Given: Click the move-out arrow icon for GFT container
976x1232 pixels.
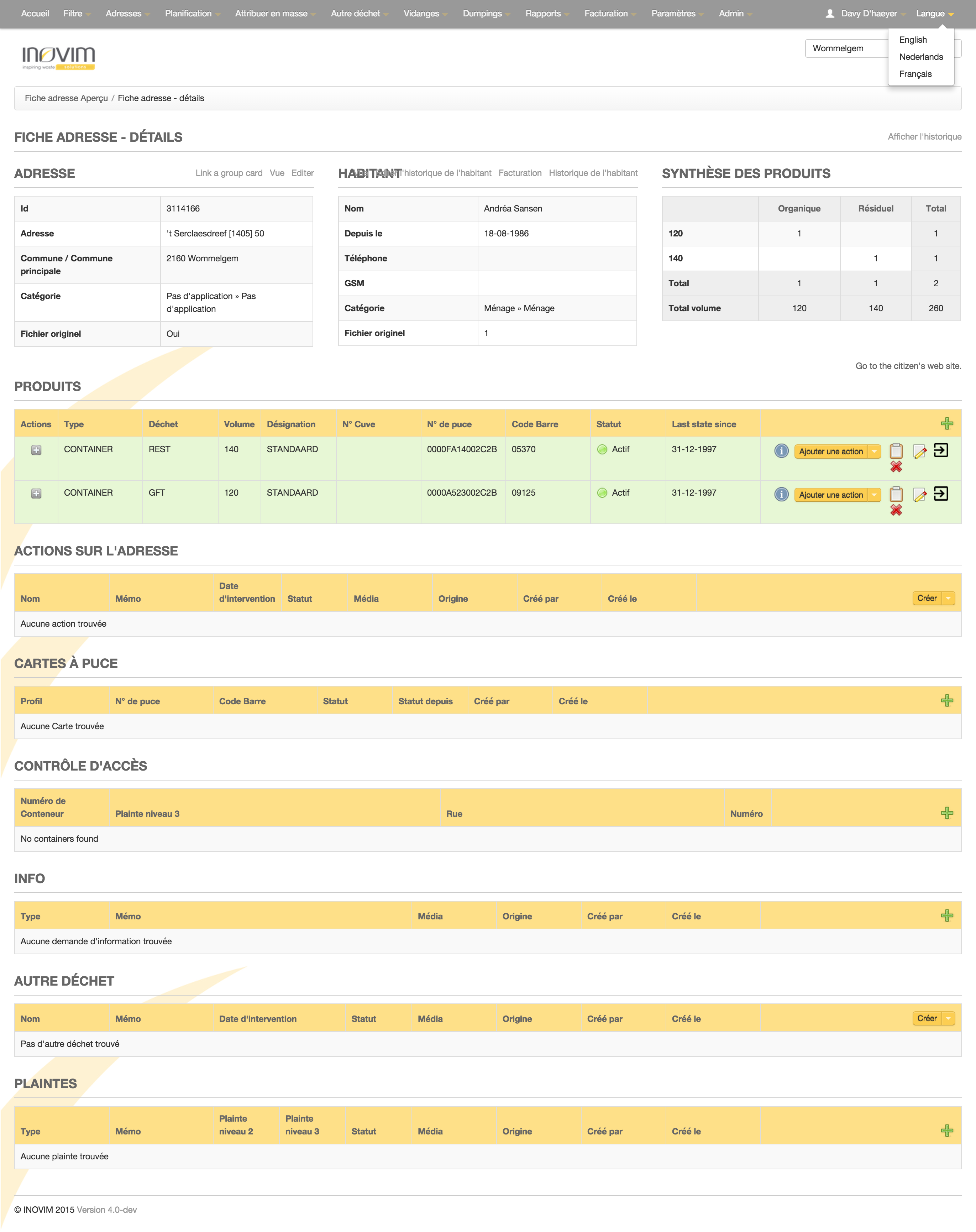Looking at the screenshot, I should [x=941, y=494].
